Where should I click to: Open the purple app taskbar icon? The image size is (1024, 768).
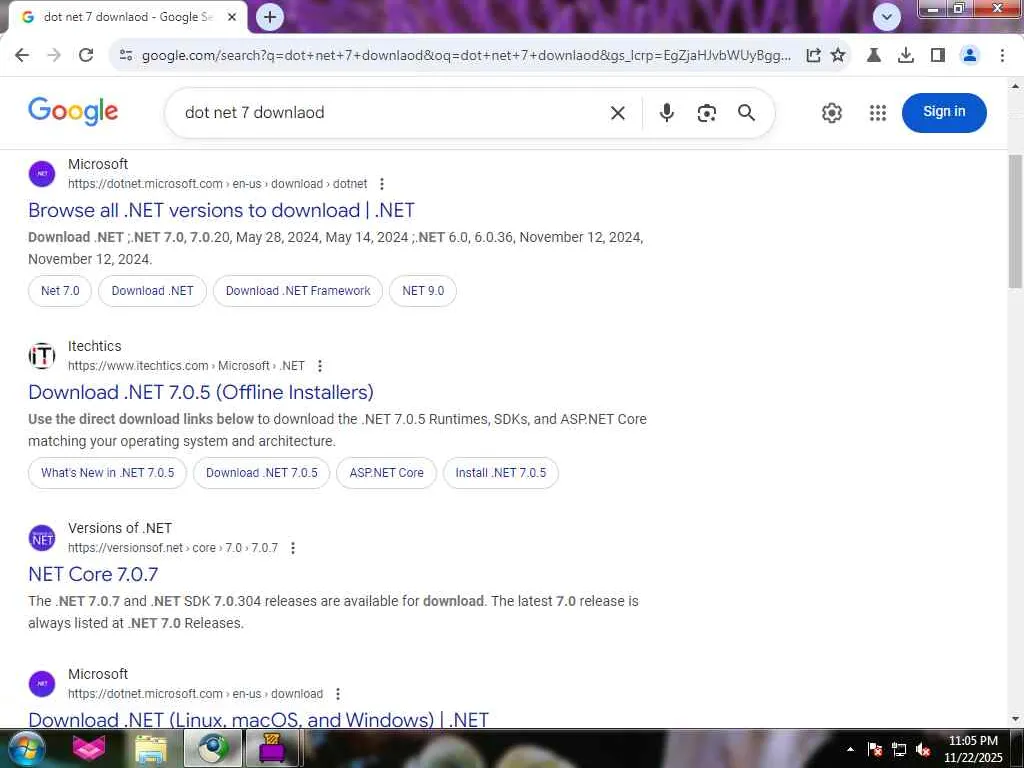pyautogui.click(x=272, y=748)
